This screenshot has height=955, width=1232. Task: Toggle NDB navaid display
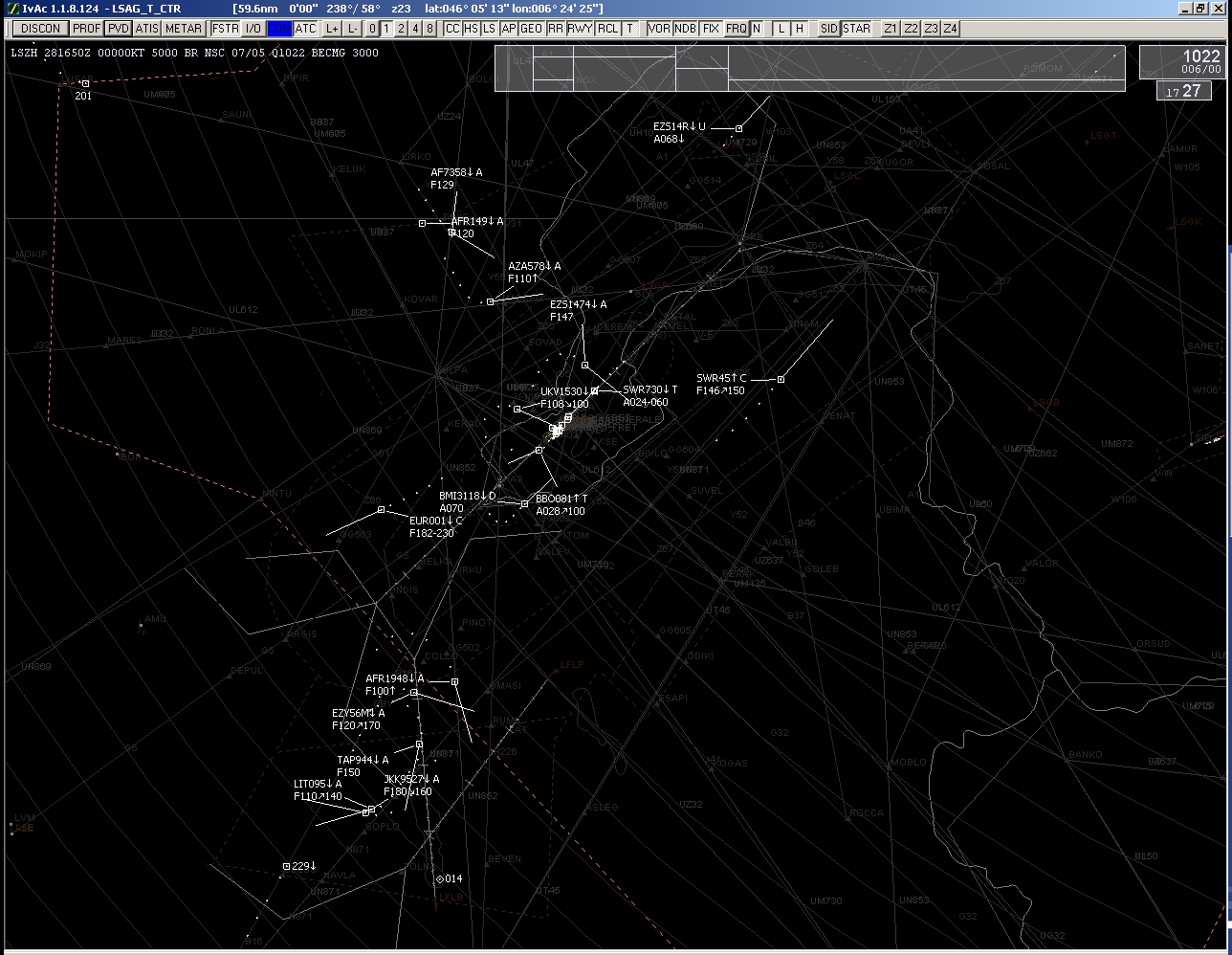coord(685,29)
